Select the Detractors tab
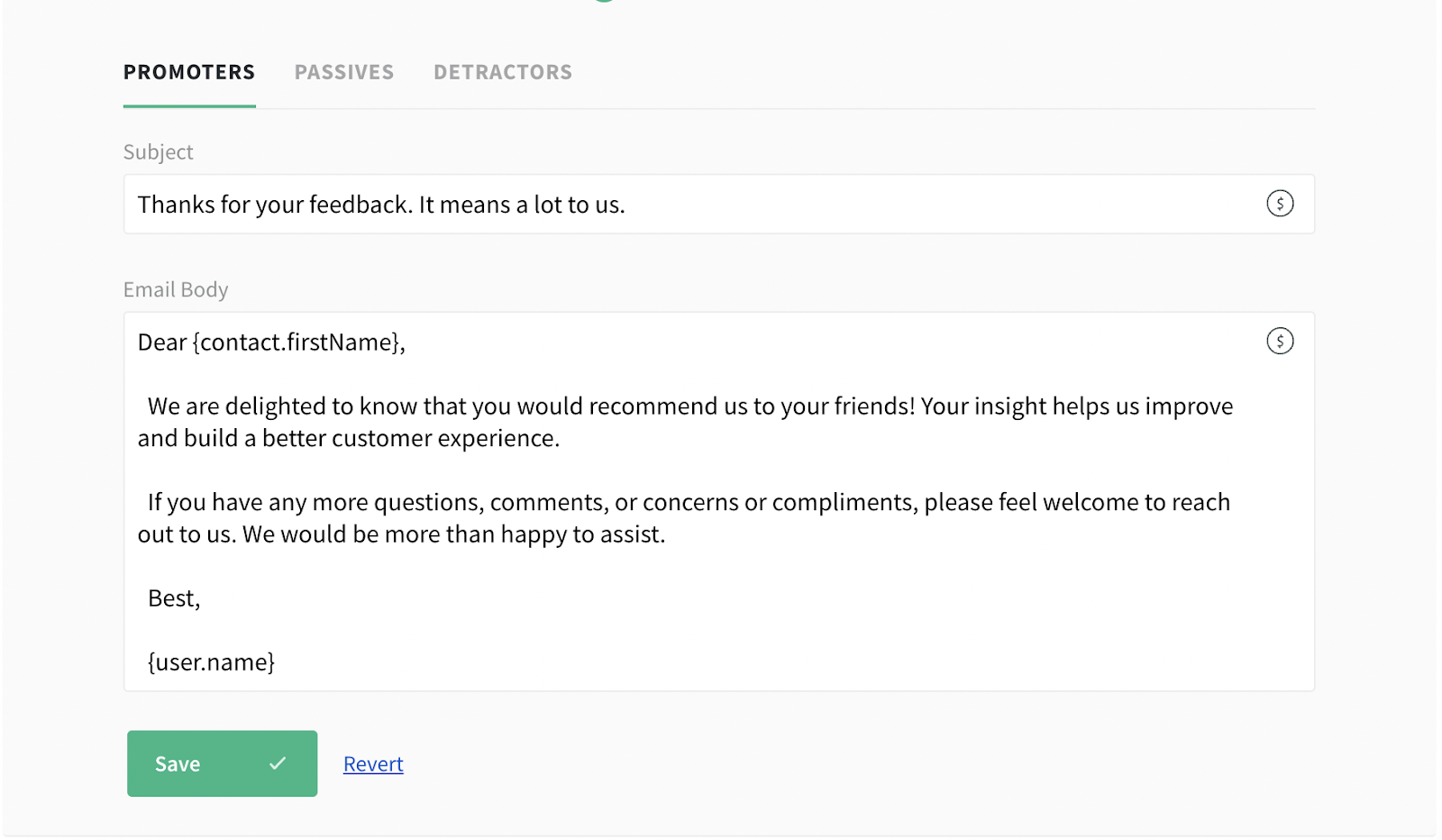The image size is (1442, 840). 503,72
